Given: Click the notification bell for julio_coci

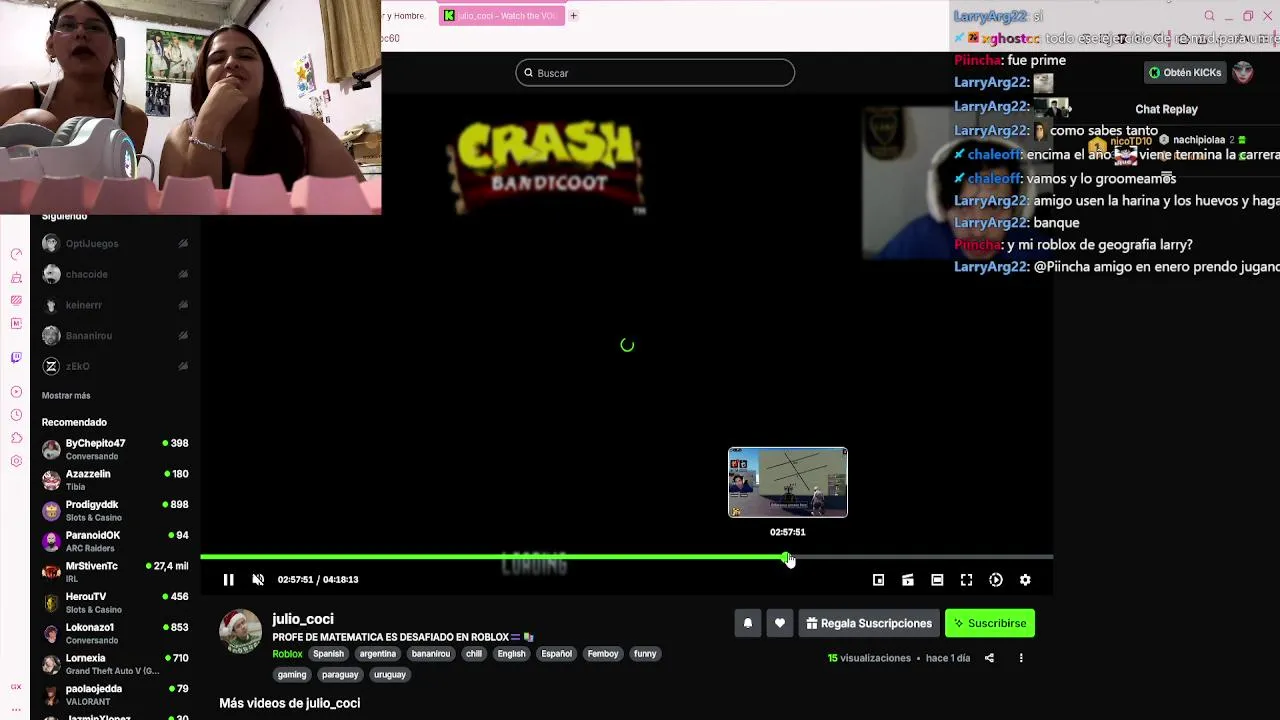Looking at the screenshot, I should (x=747, y=623).
